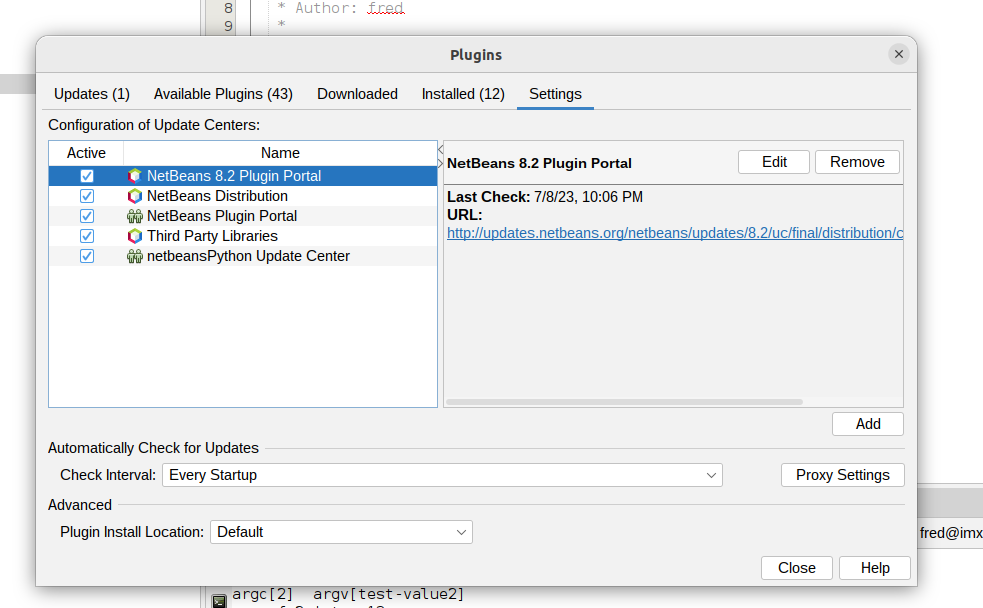Follow the updates.netbeans.org URL link
The width and height of the screenshot is (983, 608).
click(675, 233)
